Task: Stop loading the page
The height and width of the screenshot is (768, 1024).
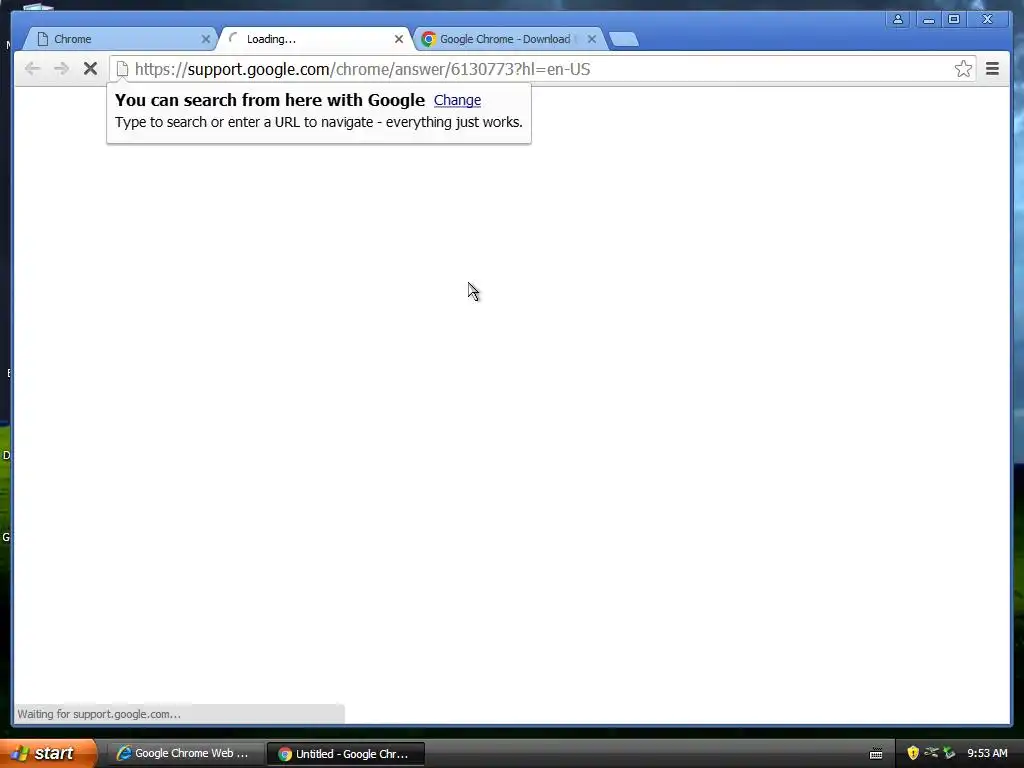Action: 90,69
